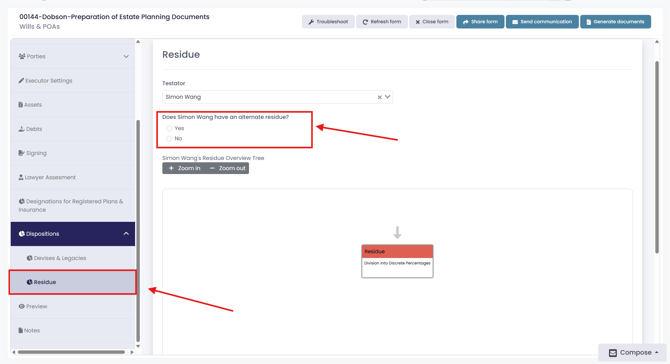Click the person icon beside Lawyer Assessment
The image size is (670, 364).
tap(21, 177)
